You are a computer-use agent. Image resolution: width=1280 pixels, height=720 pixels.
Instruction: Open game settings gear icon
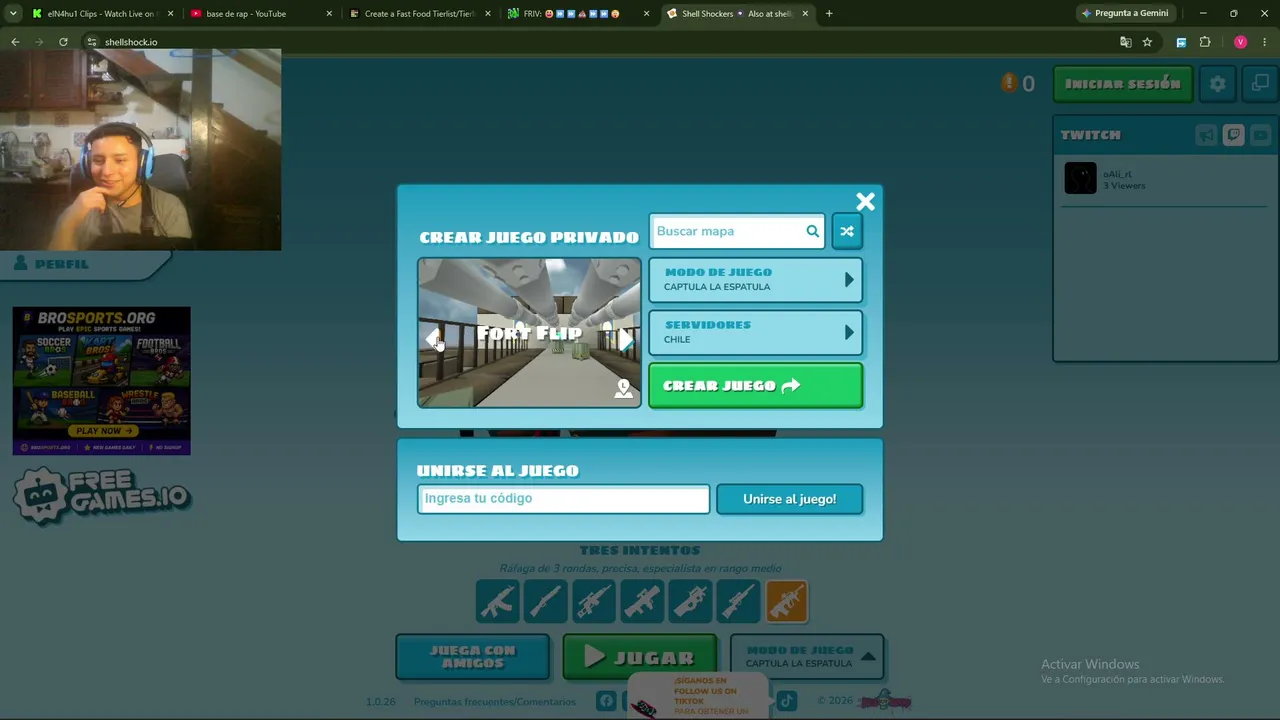pos(1217,84)
